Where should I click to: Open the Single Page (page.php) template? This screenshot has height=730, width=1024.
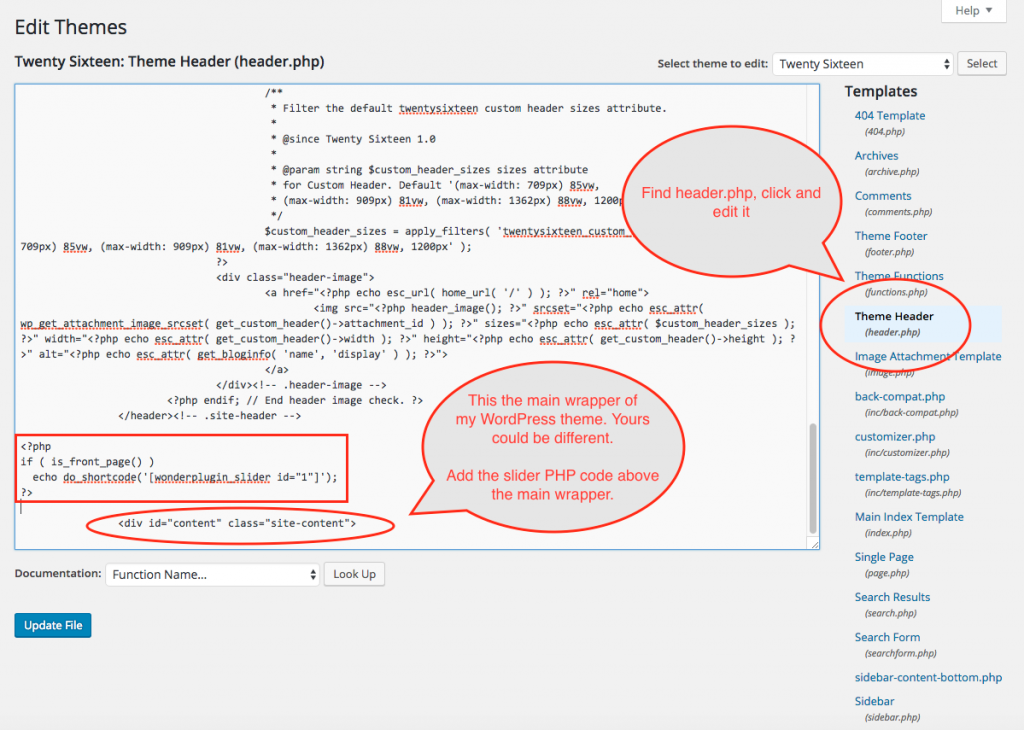tap(884, 556)
